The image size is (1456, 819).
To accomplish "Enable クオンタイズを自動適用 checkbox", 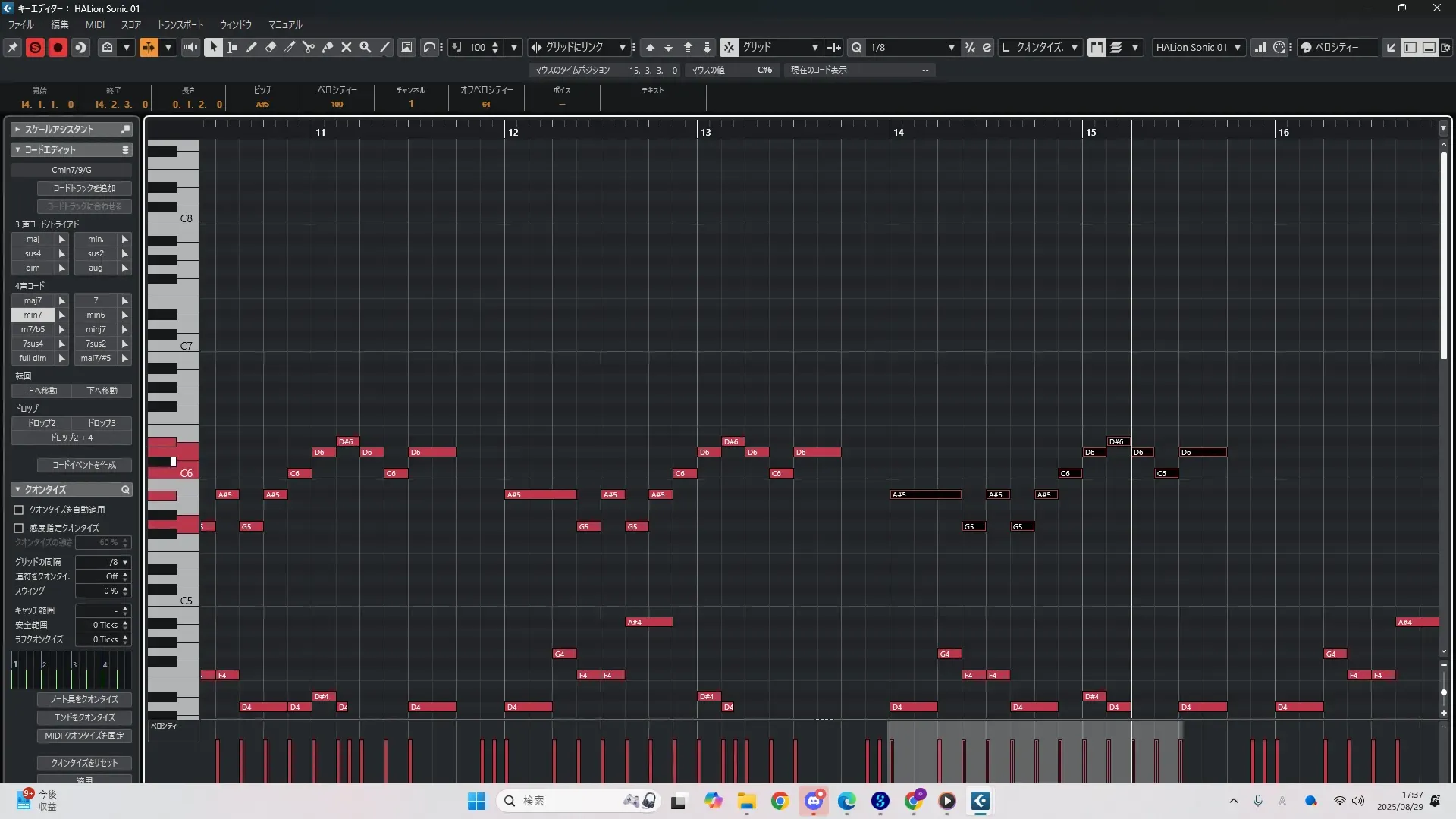I will click(x=19, y=510).
